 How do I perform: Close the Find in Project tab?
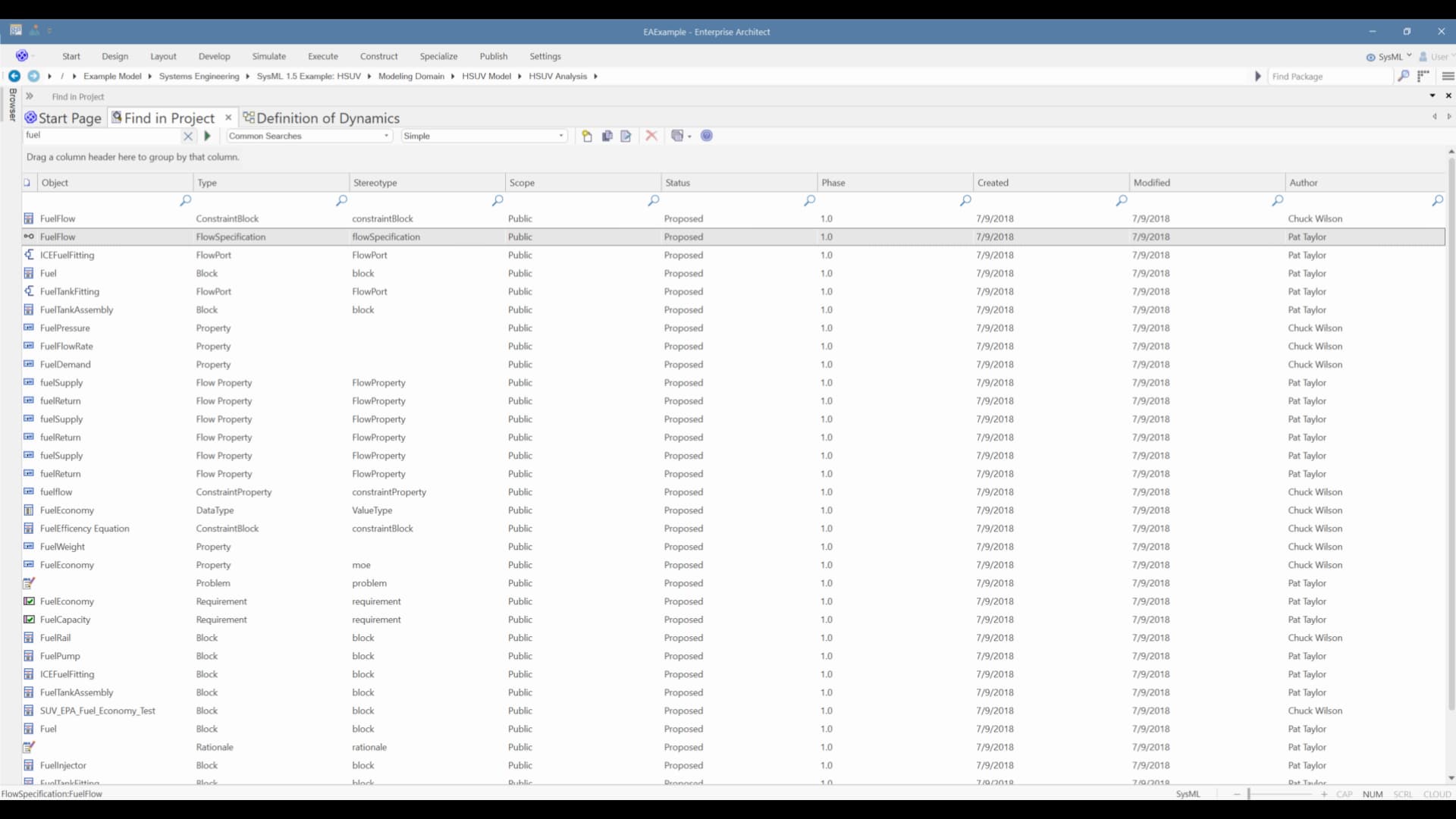[228, 118]
